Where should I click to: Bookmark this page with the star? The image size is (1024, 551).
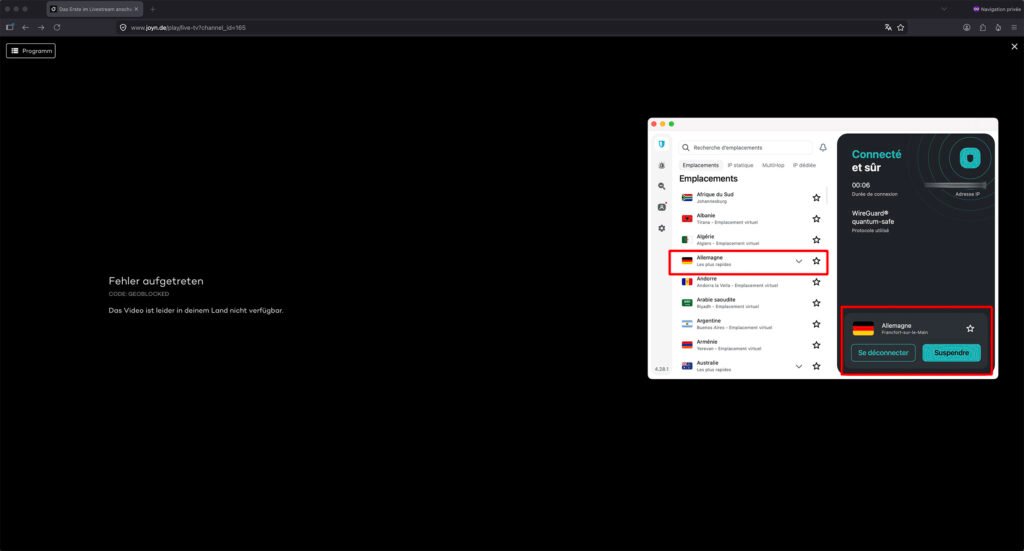click(901, 27)
